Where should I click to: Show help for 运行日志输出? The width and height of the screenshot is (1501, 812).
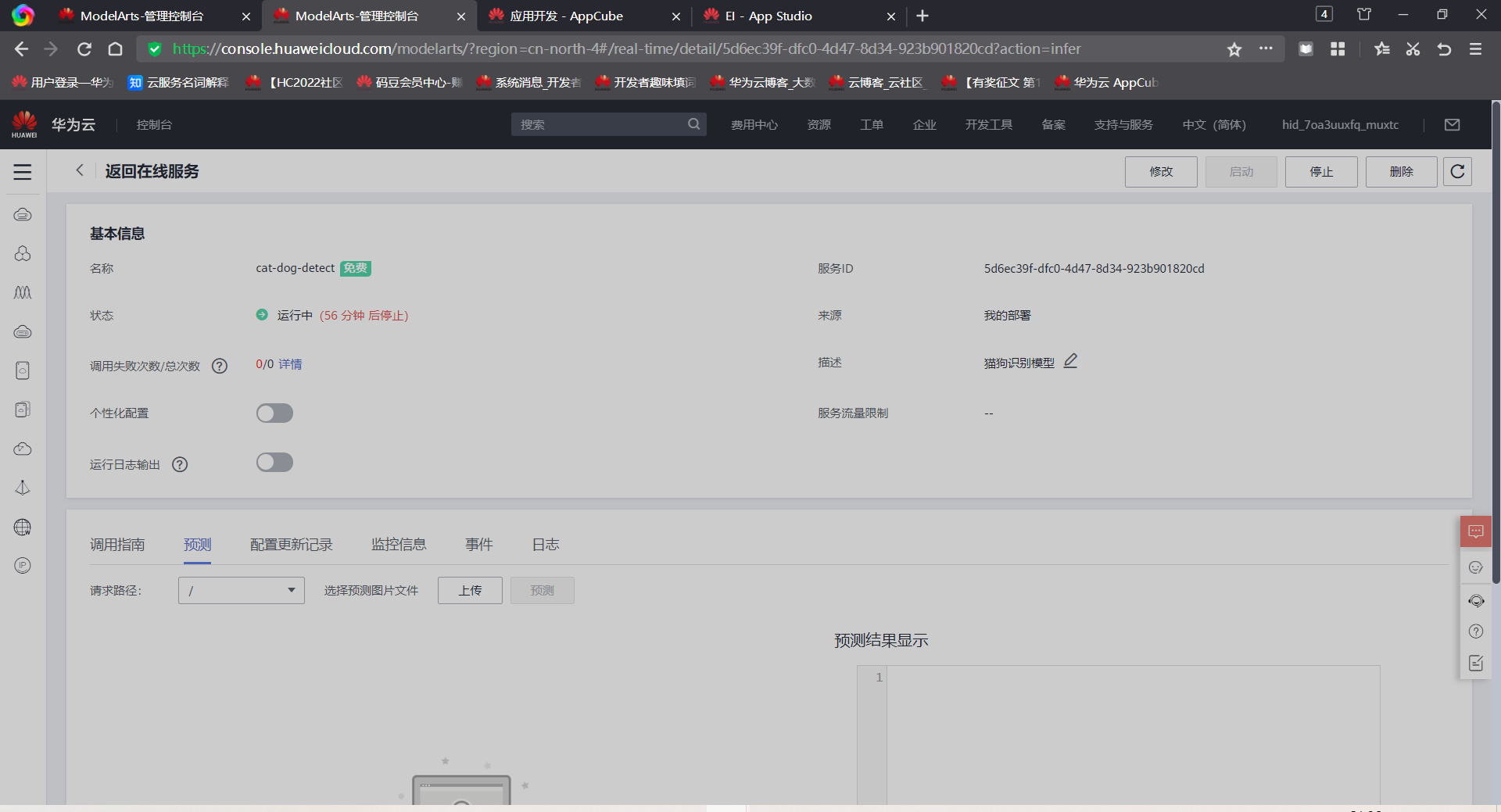click(x=180, y=464)
